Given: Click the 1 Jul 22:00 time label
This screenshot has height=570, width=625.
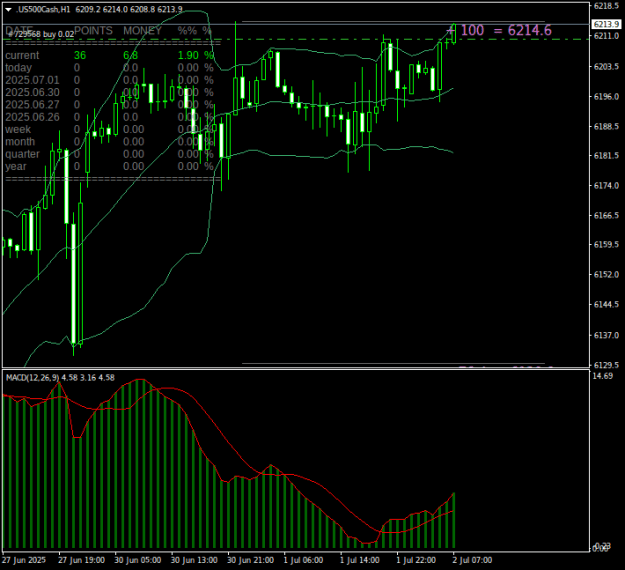Looking at the screenshot, I should click(416, 560).
